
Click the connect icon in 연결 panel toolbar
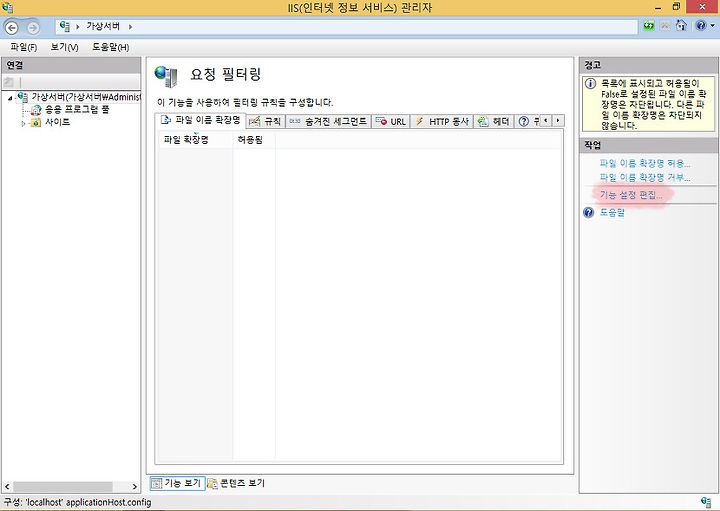click(9, 83)
